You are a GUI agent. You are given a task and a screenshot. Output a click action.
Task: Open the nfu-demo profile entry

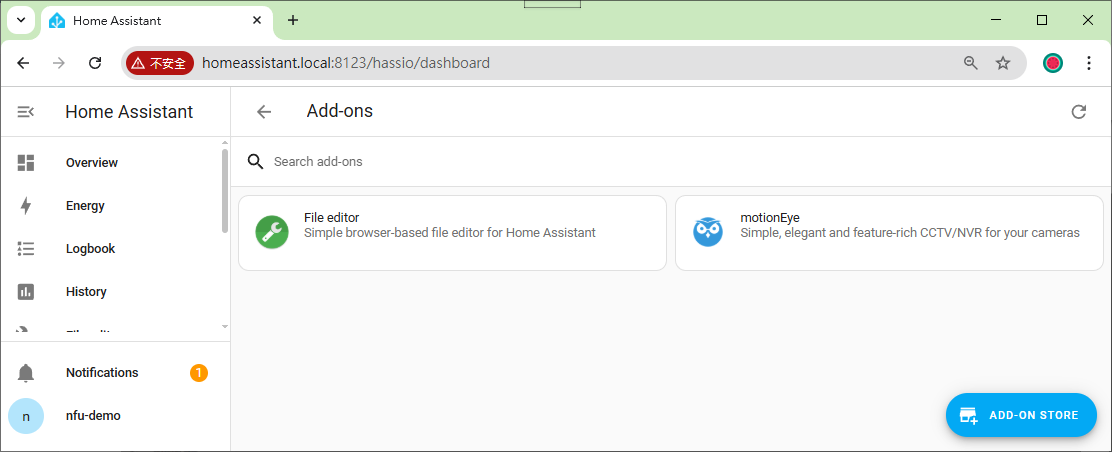(113, 416)
